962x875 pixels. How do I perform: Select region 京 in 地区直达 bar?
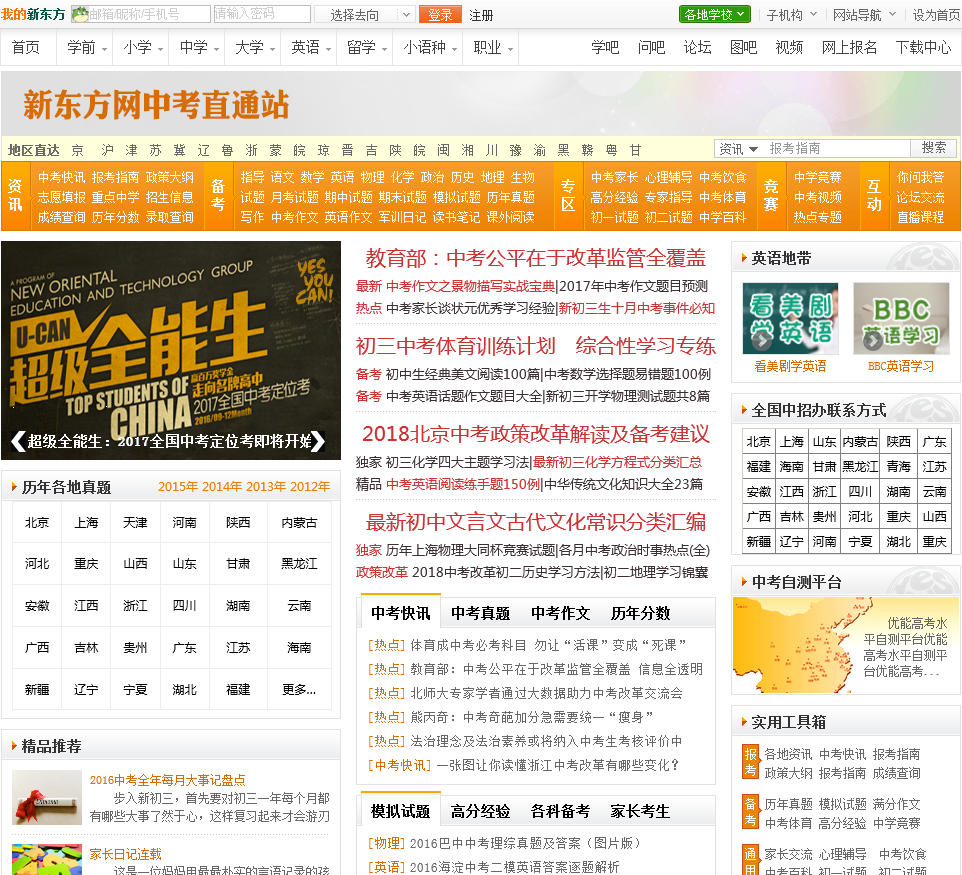pos(77,150)
